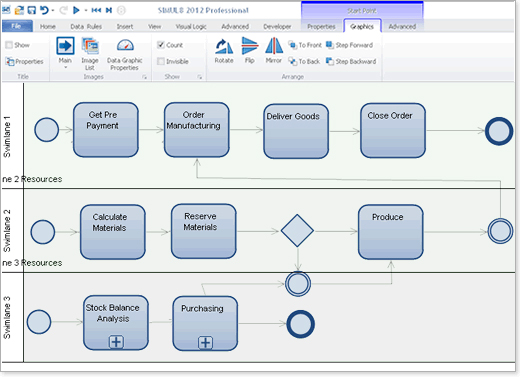The width and height of the screenshot is (520, 378).
Task: Click the Swimlane 2 label
Action: [7, 231]
